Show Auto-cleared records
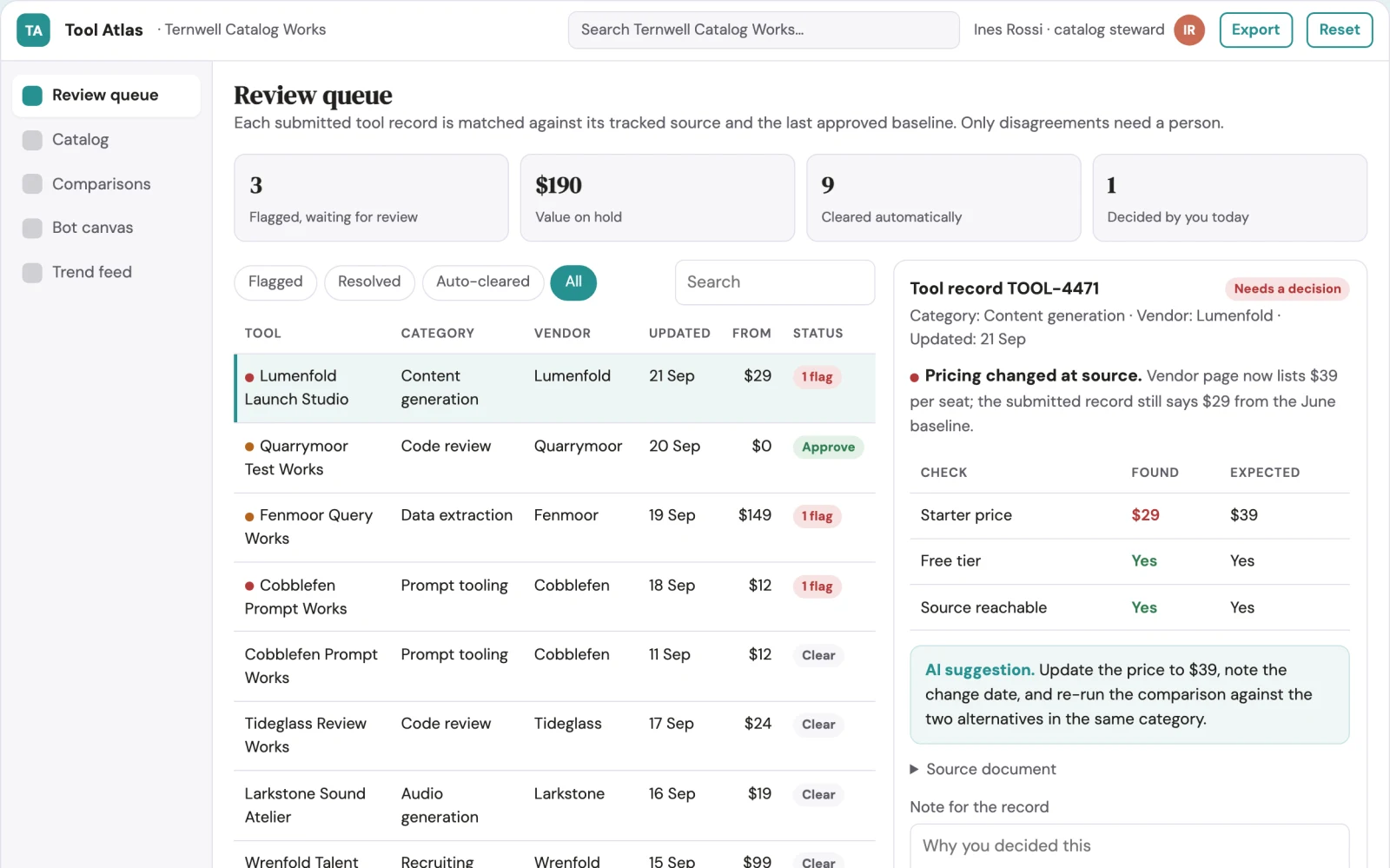This screenshot has height=868, width=1390. 483,282
